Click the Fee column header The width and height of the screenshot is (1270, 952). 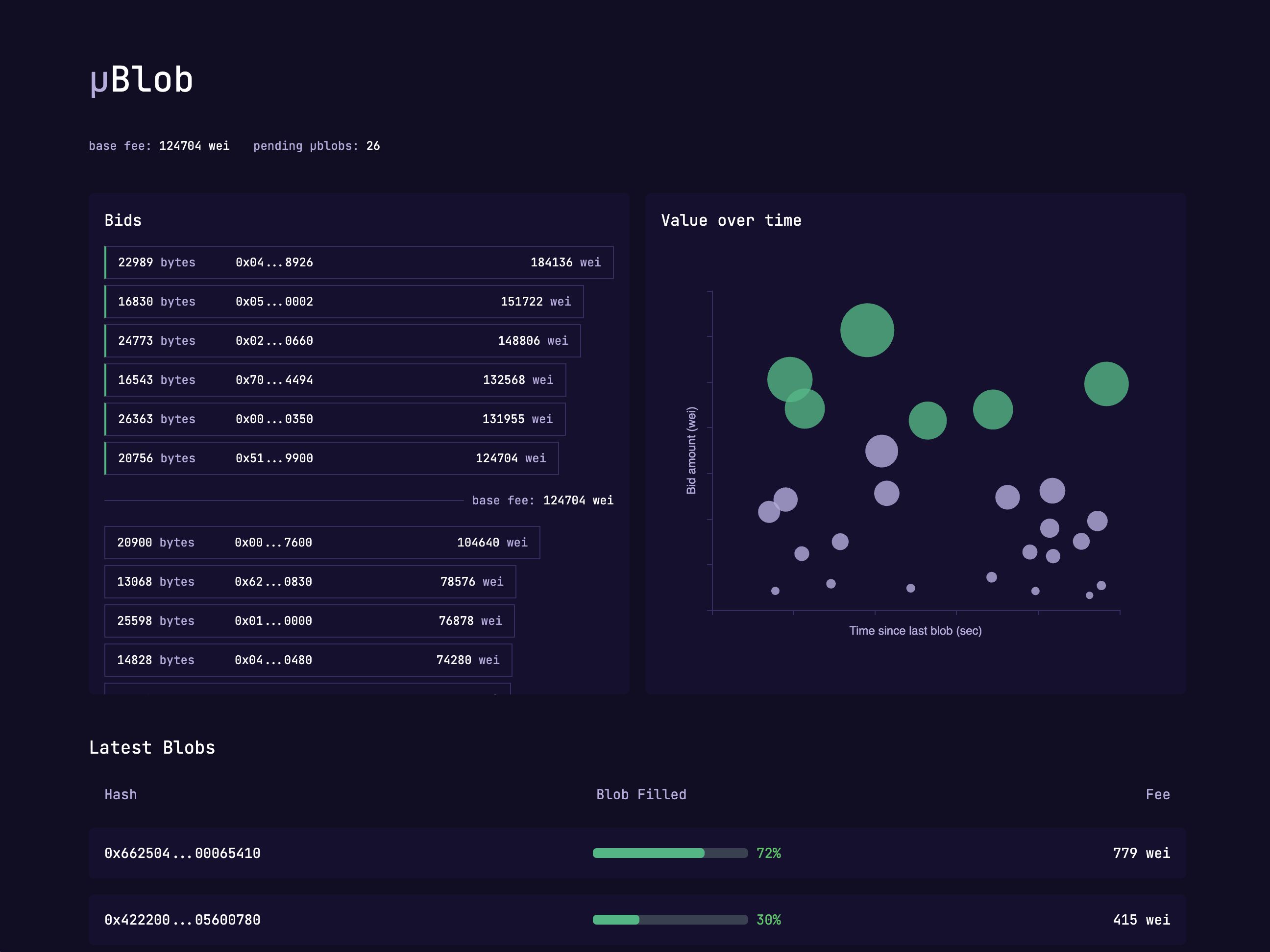click(x=1157, y=795)
